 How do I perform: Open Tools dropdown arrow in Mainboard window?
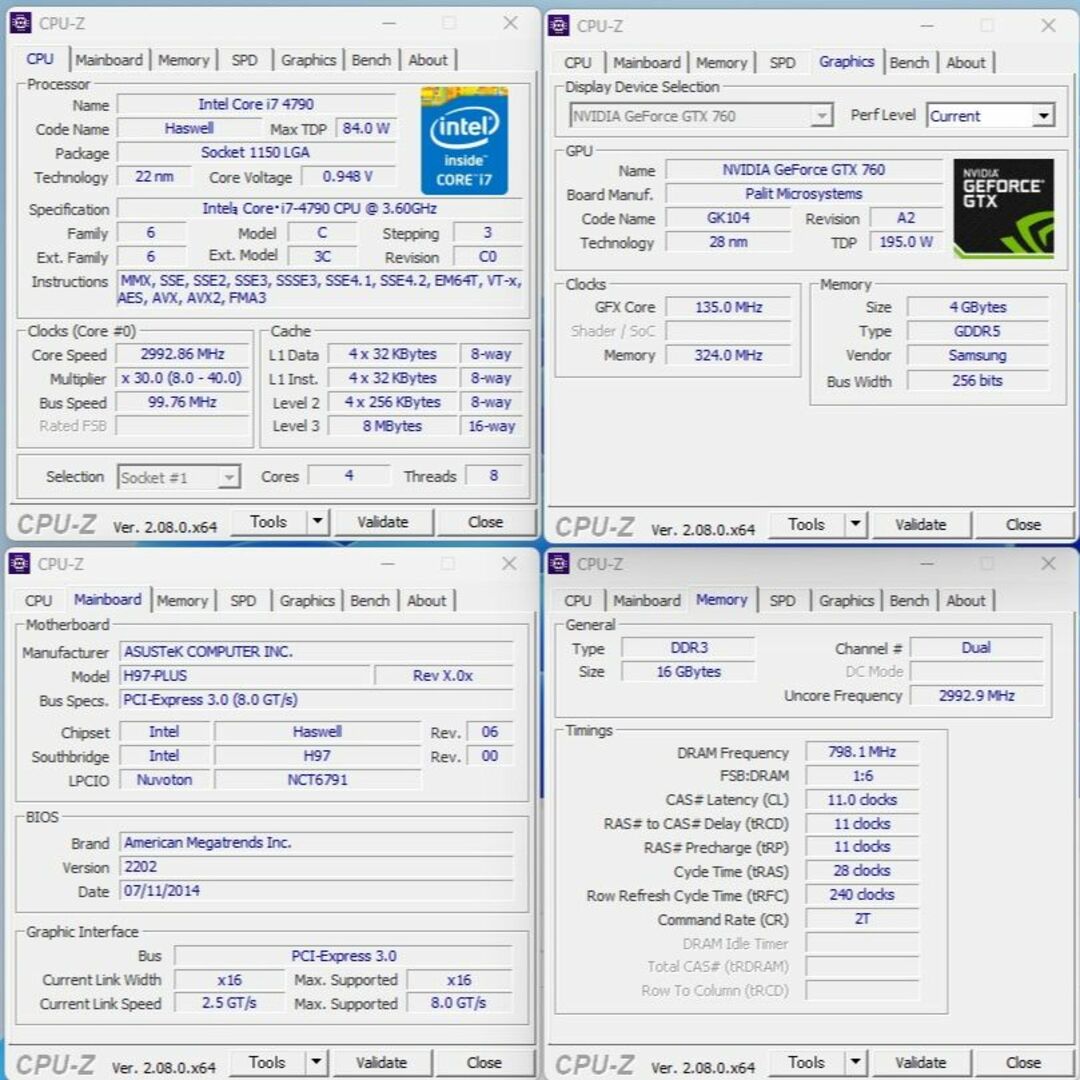click(x=316, y=1062)
